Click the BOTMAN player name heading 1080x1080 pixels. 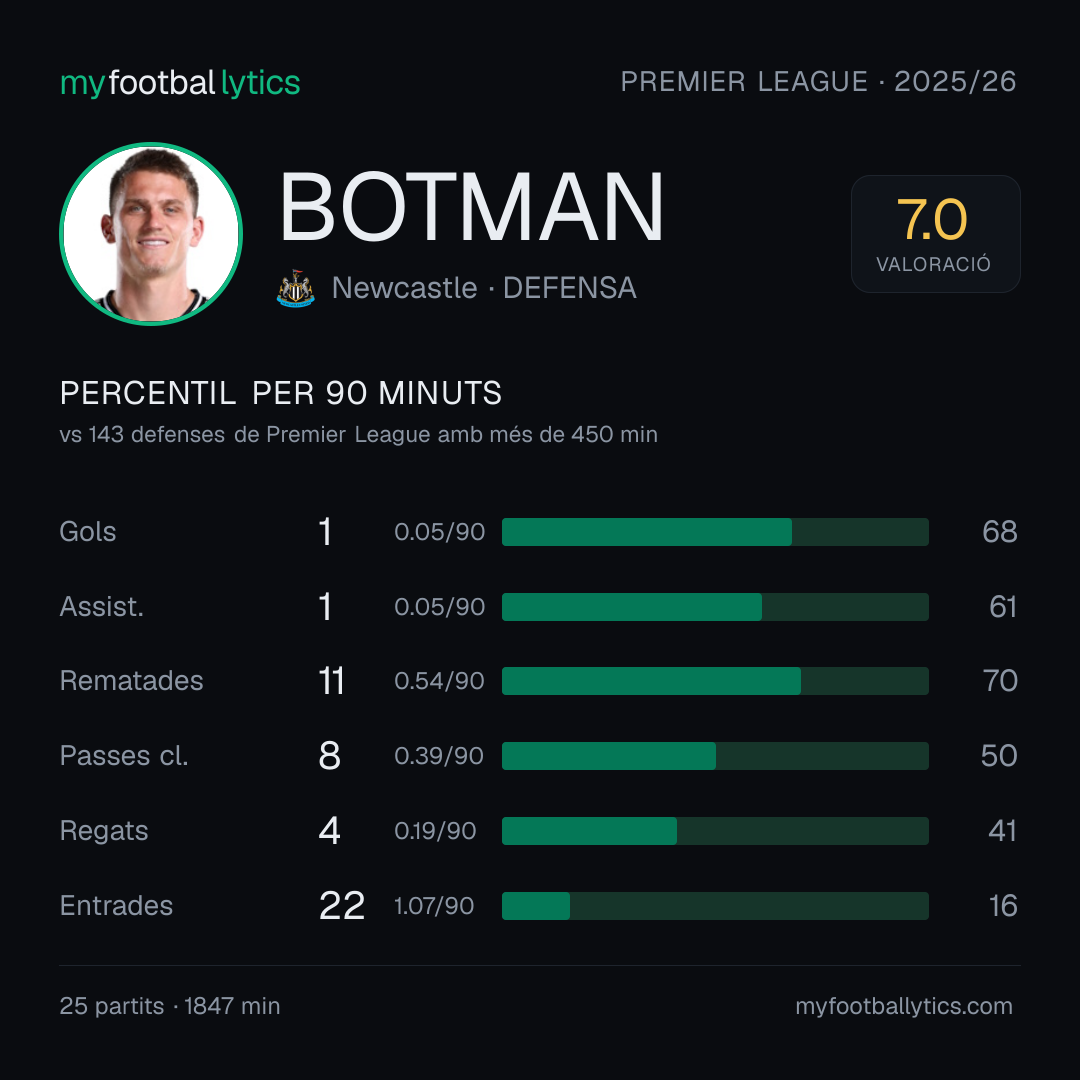pos(471,207)
